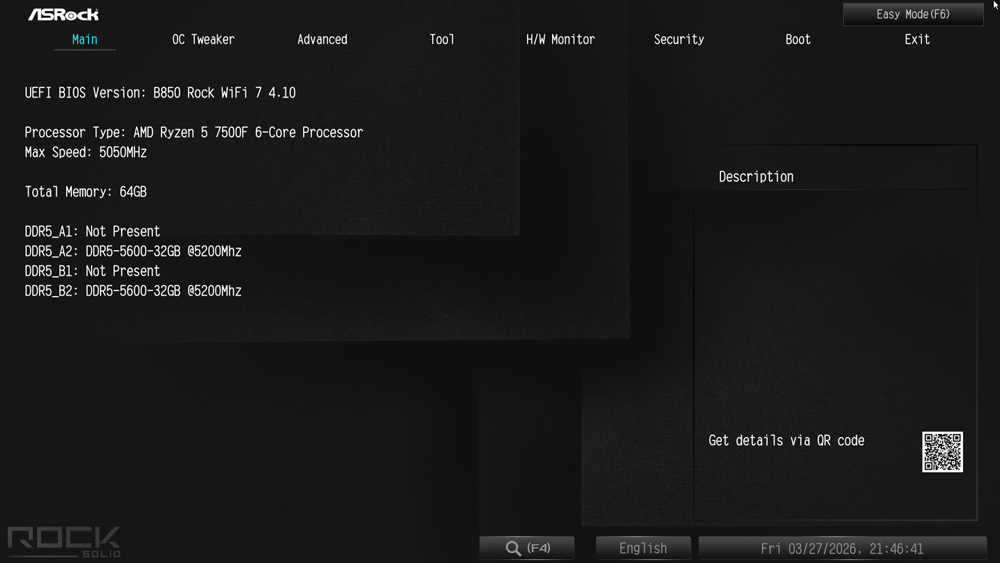Switch to the Main tab

85,39
